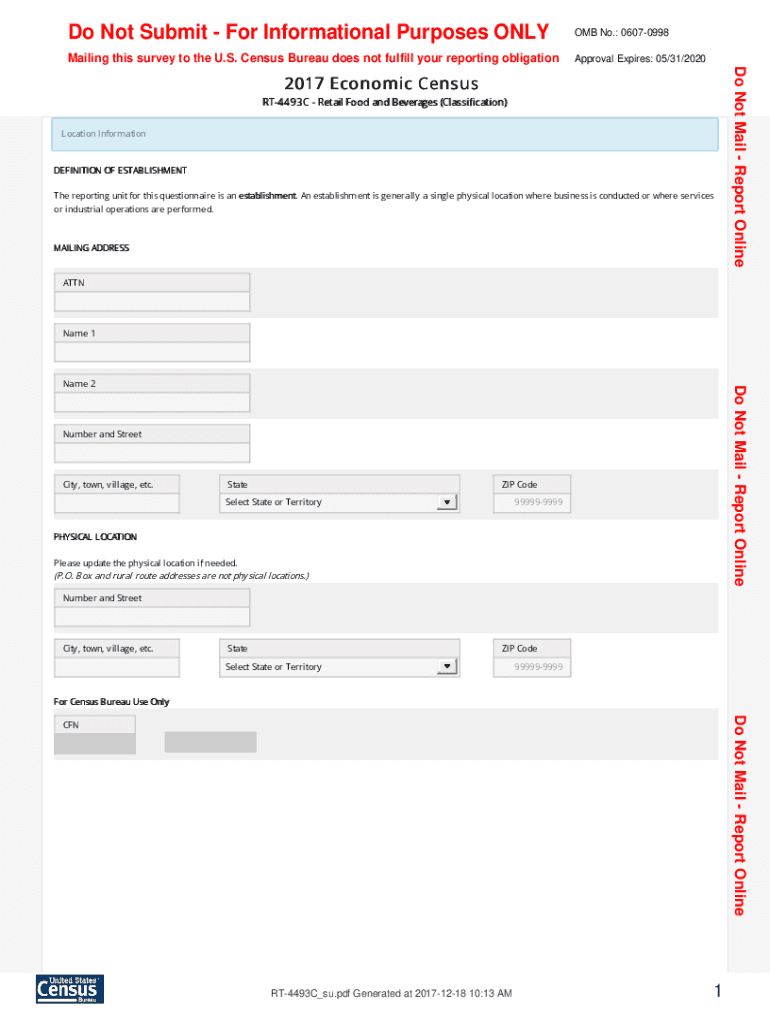Screen dimensions: 770x1024
Task: Click the greyed-out CFN field
Action: (x=94, y=743)
